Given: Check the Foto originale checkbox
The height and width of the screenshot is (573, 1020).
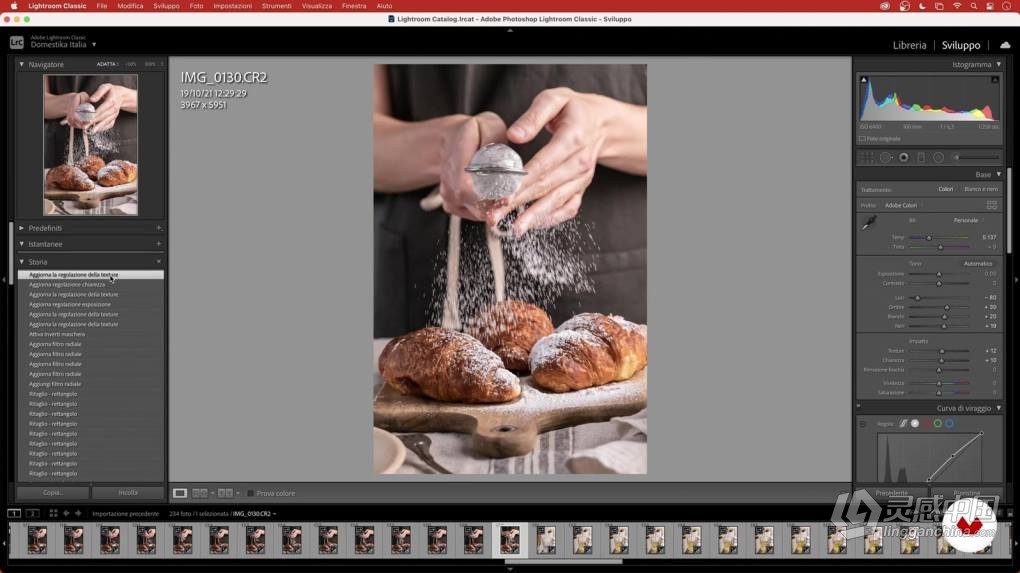Looking at the screenshot, I should (863, 139).
